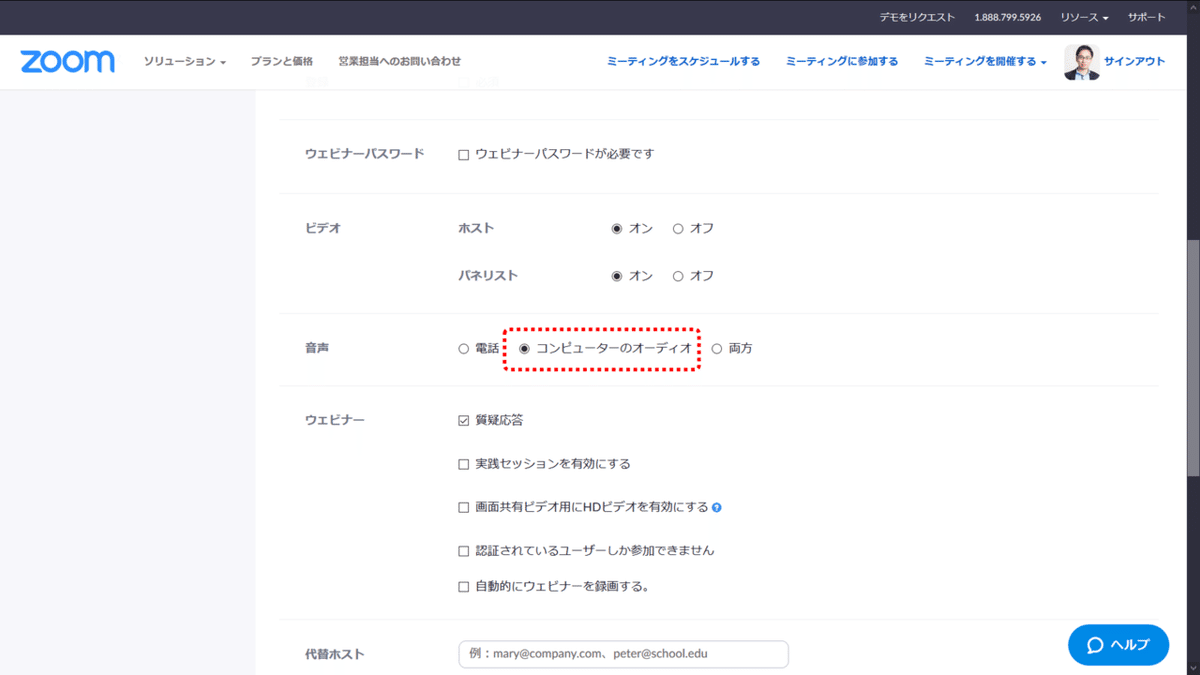The width and height of the screenshot is (1200, 675).
Task: Uncheck the 質疑応答 checkbox
Action: 463,419
